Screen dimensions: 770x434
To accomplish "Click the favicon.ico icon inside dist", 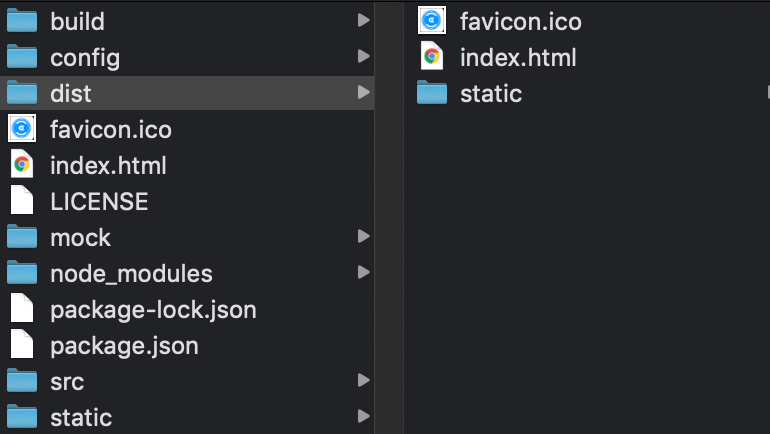I will pos(432,21).
